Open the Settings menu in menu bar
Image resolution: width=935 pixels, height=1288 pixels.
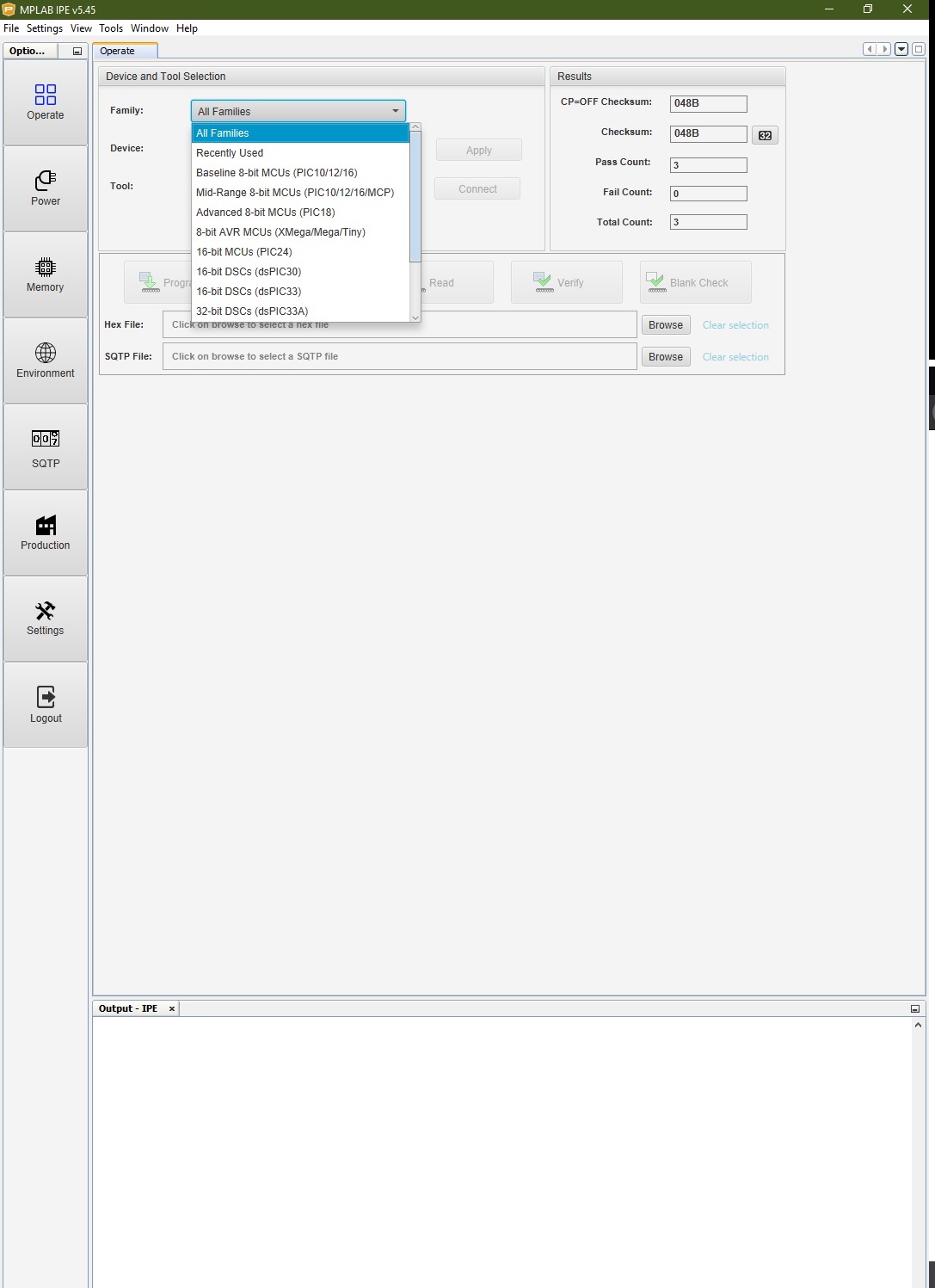click(45, 28)
